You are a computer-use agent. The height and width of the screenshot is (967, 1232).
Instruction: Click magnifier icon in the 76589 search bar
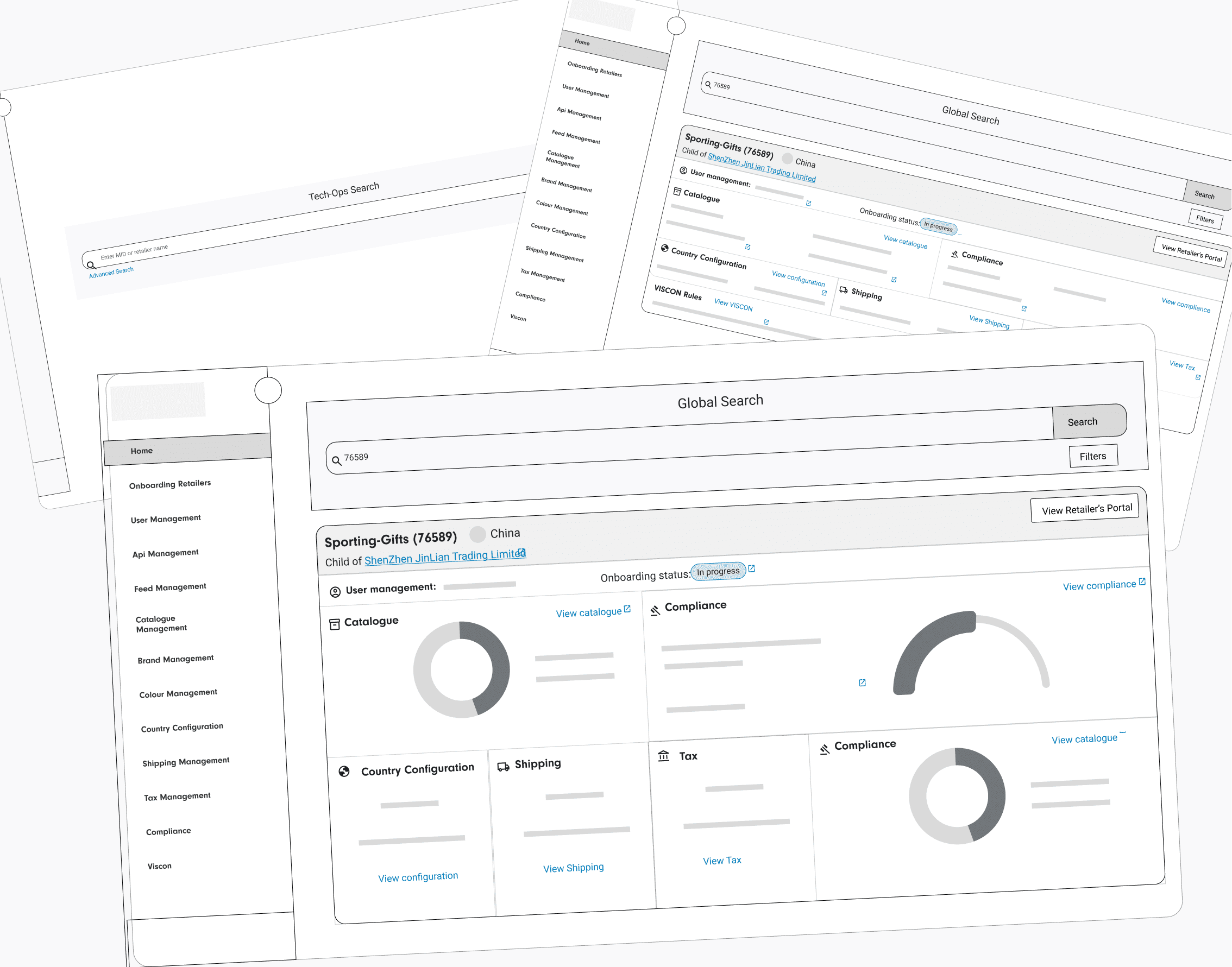click(336, 461)
